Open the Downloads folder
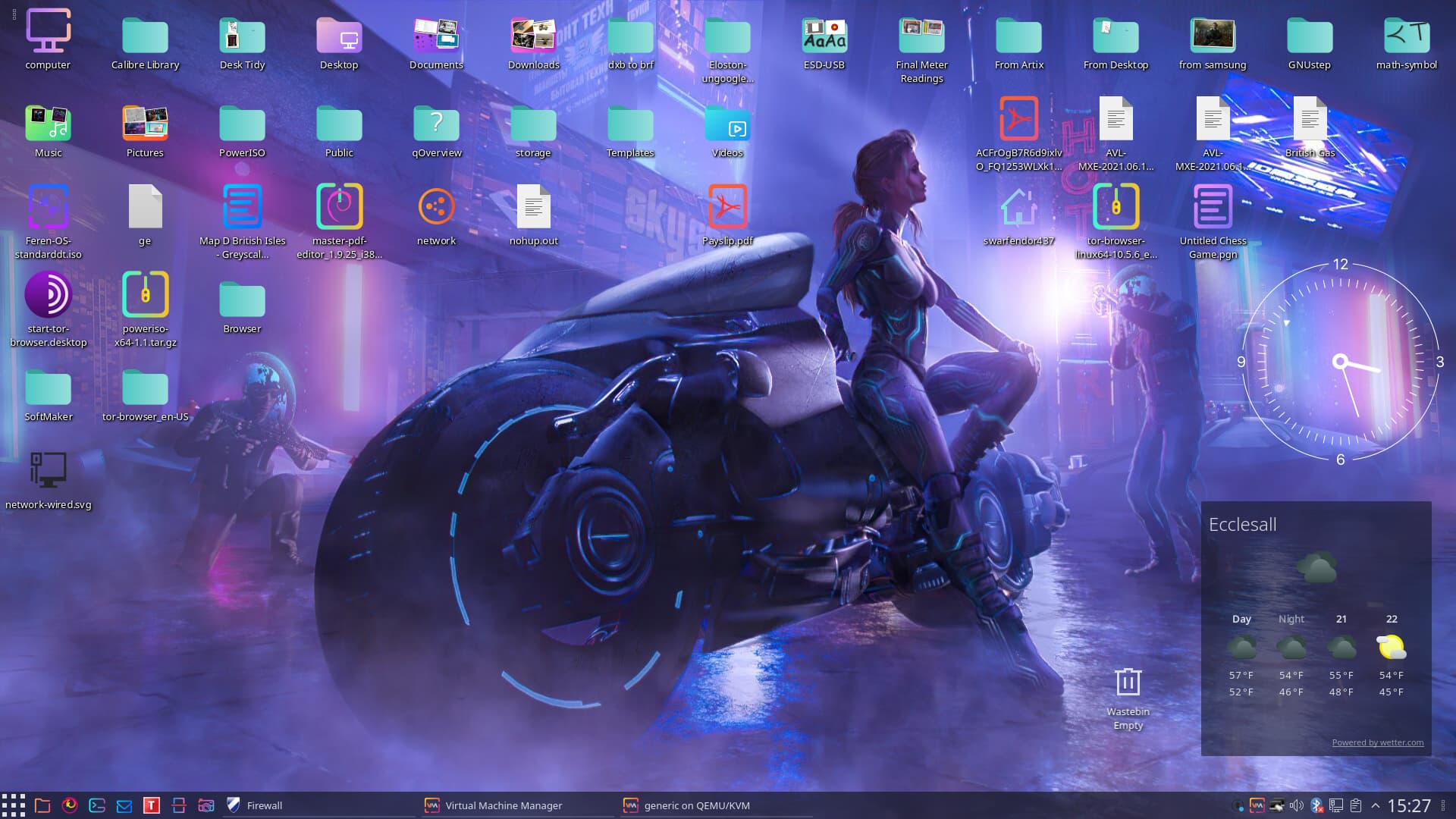The image size is (1456, 819). pos(533,44)
